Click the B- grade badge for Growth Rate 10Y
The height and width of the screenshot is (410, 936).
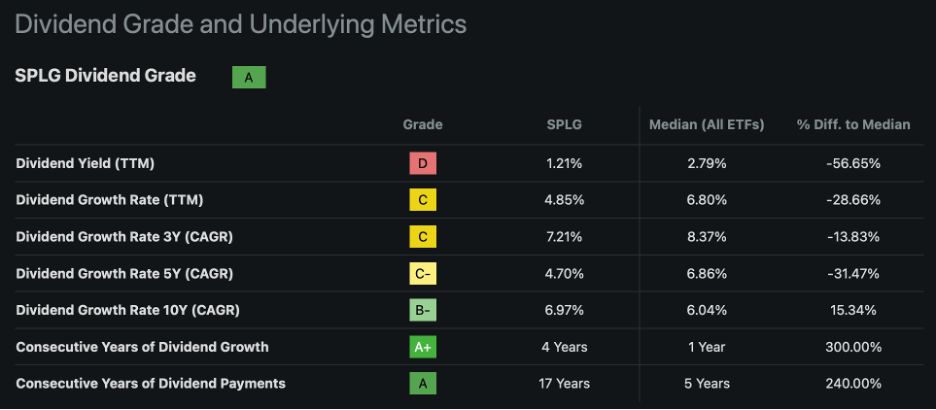tap(423, 310)
